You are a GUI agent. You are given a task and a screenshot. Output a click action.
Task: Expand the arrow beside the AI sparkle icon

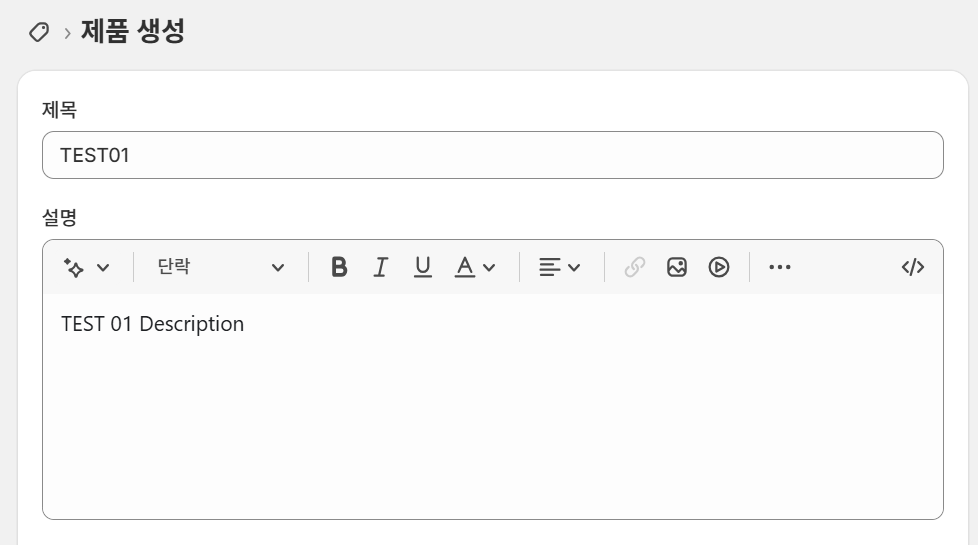pyautogui.click(x=102, y=267)
